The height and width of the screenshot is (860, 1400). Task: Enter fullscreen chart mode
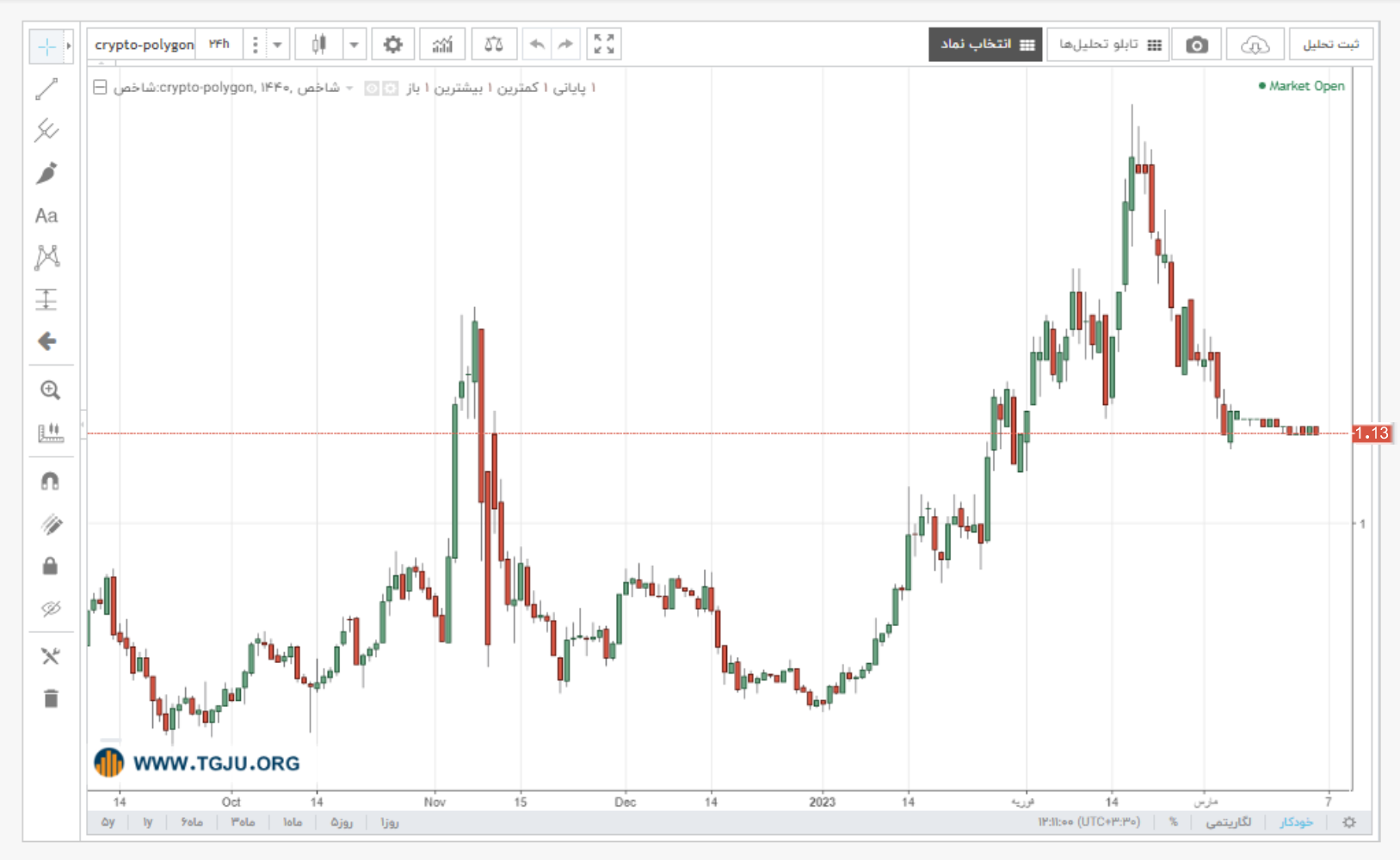(x=604, y=45)
